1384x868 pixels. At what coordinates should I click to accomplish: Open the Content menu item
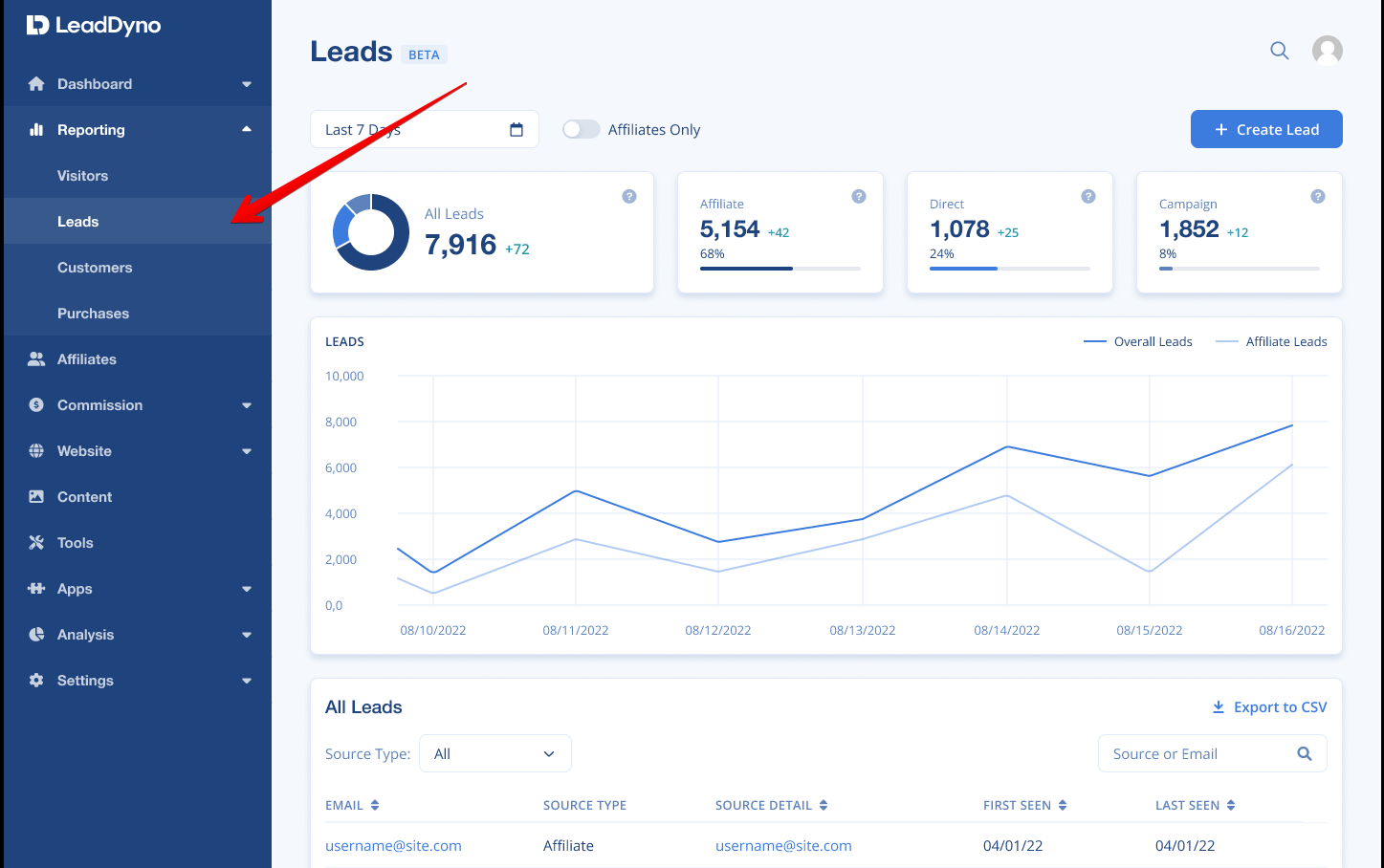(138, 497)
